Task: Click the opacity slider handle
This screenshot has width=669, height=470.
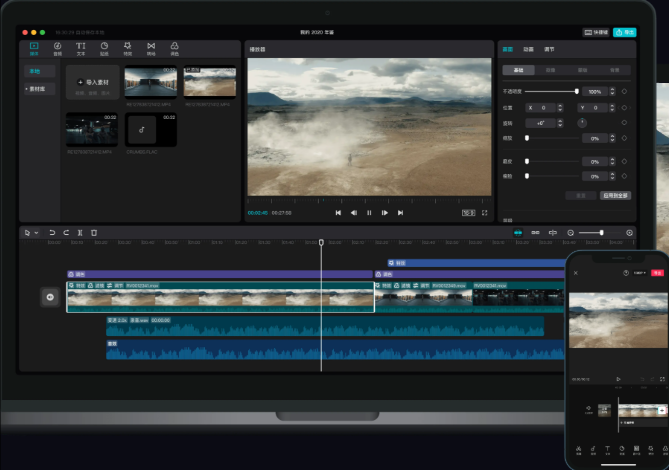Action: coord(576,91)
